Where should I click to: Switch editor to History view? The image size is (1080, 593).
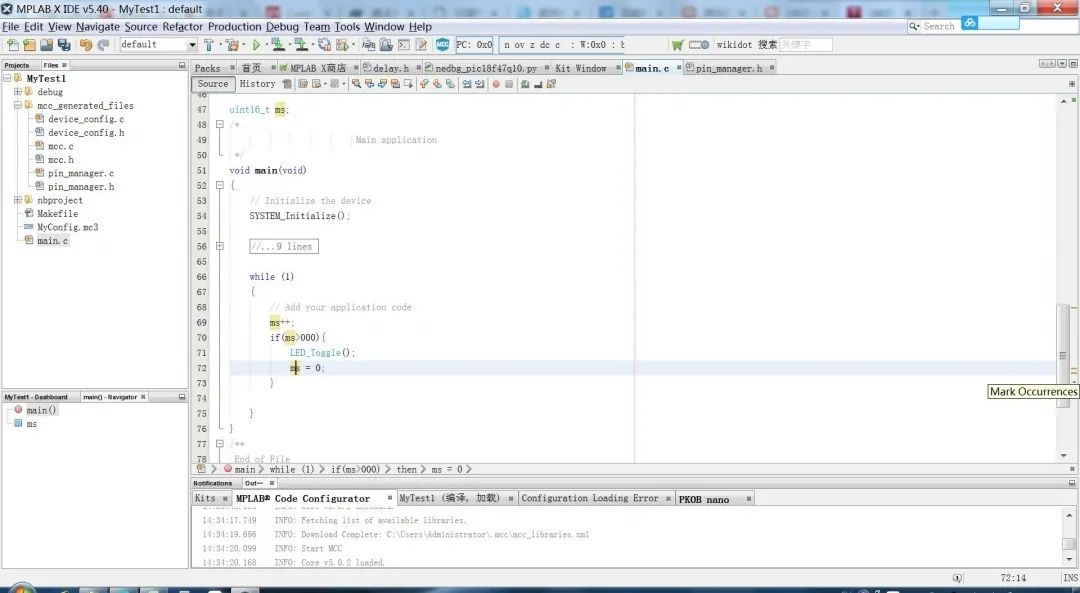coord(257,84)
